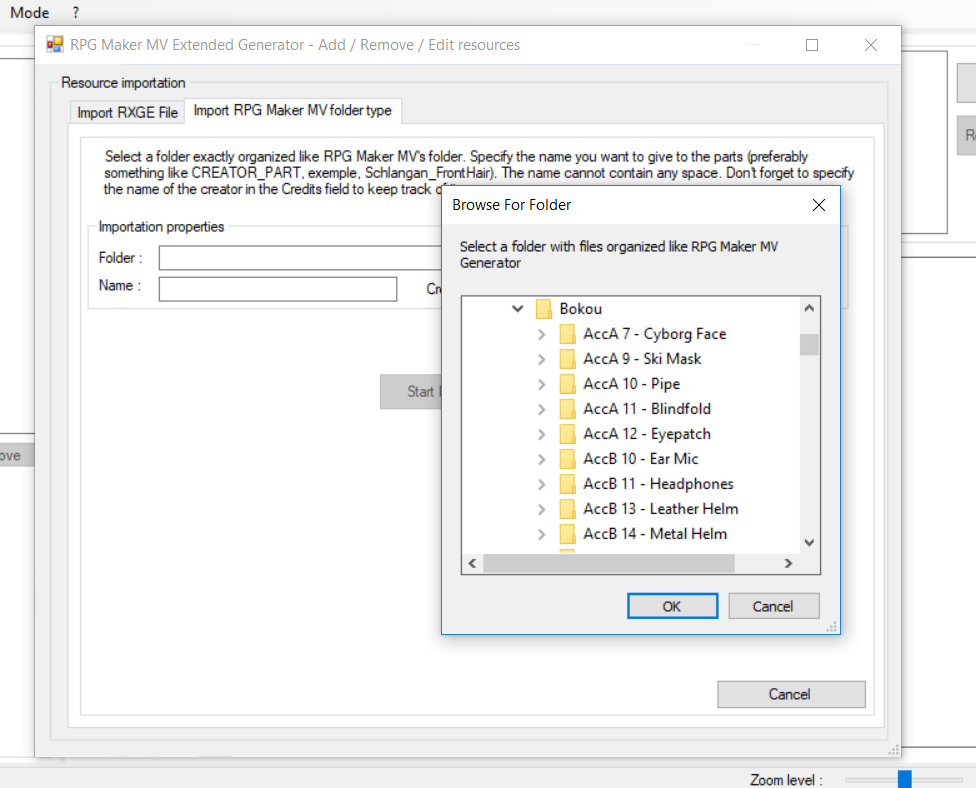Select the AccA 7 - Cyborg Face folder
The image size is (976, 788).
click(655, 334)
